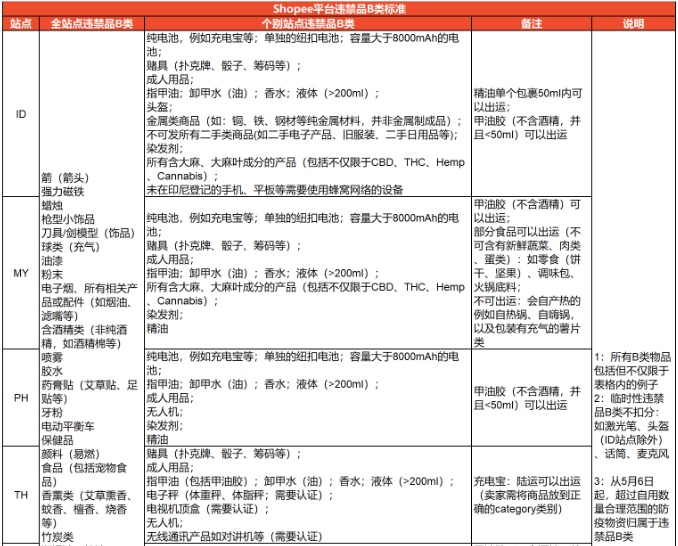Select the '站点' header cell
678x546 pixels.
[x=21, y=23]
